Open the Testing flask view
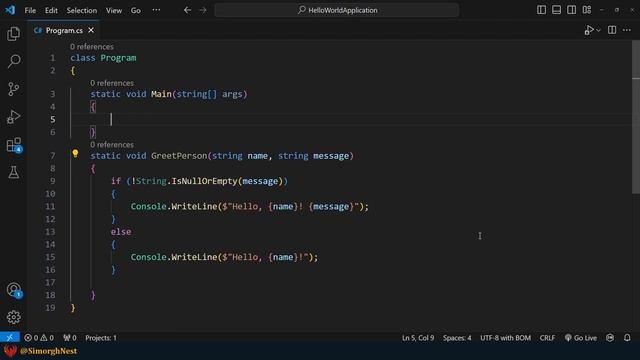The image size is (640, 360). click(x=13, y=172)
